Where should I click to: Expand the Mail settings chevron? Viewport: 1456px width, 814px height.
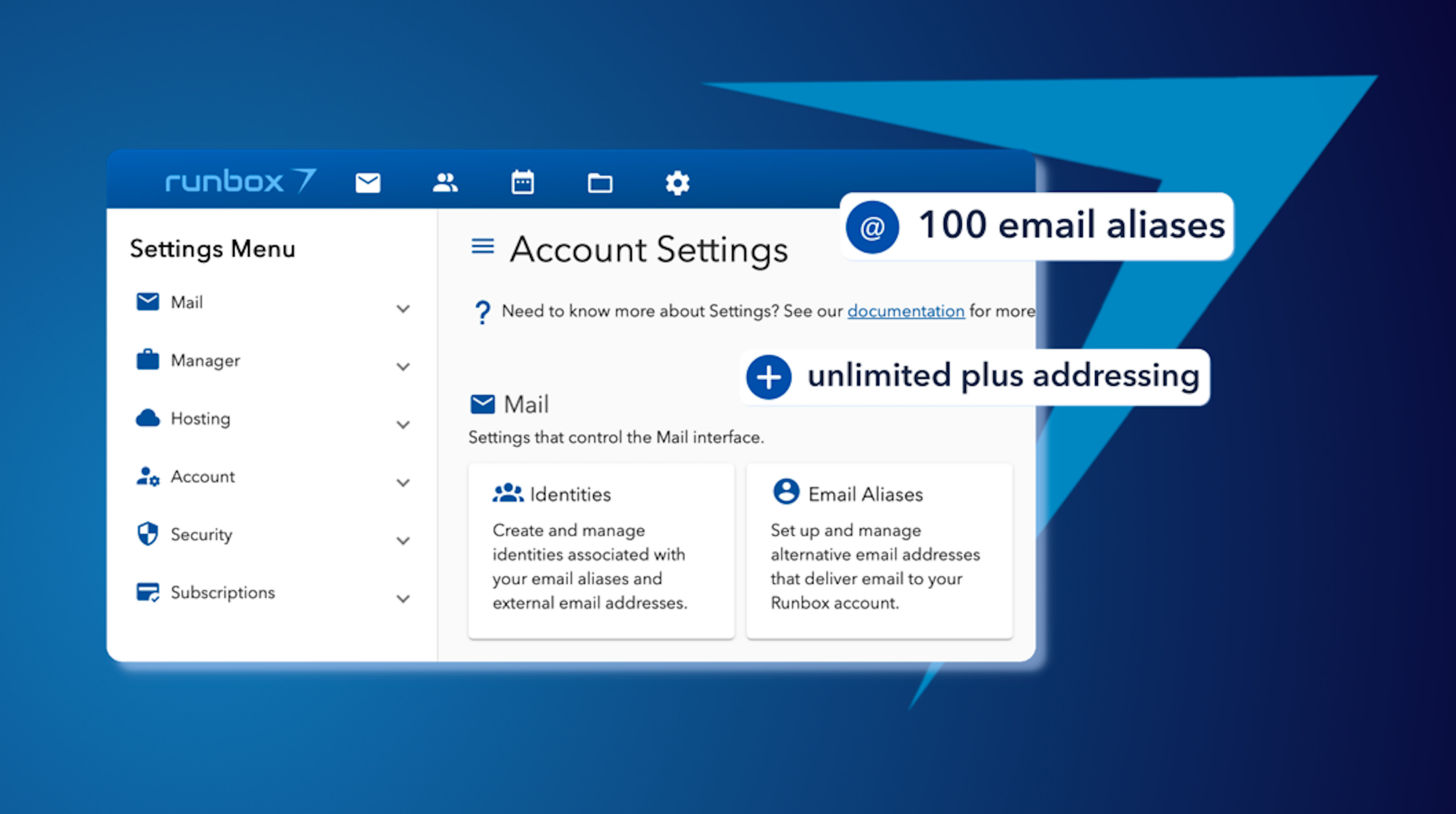click(403, 309)
